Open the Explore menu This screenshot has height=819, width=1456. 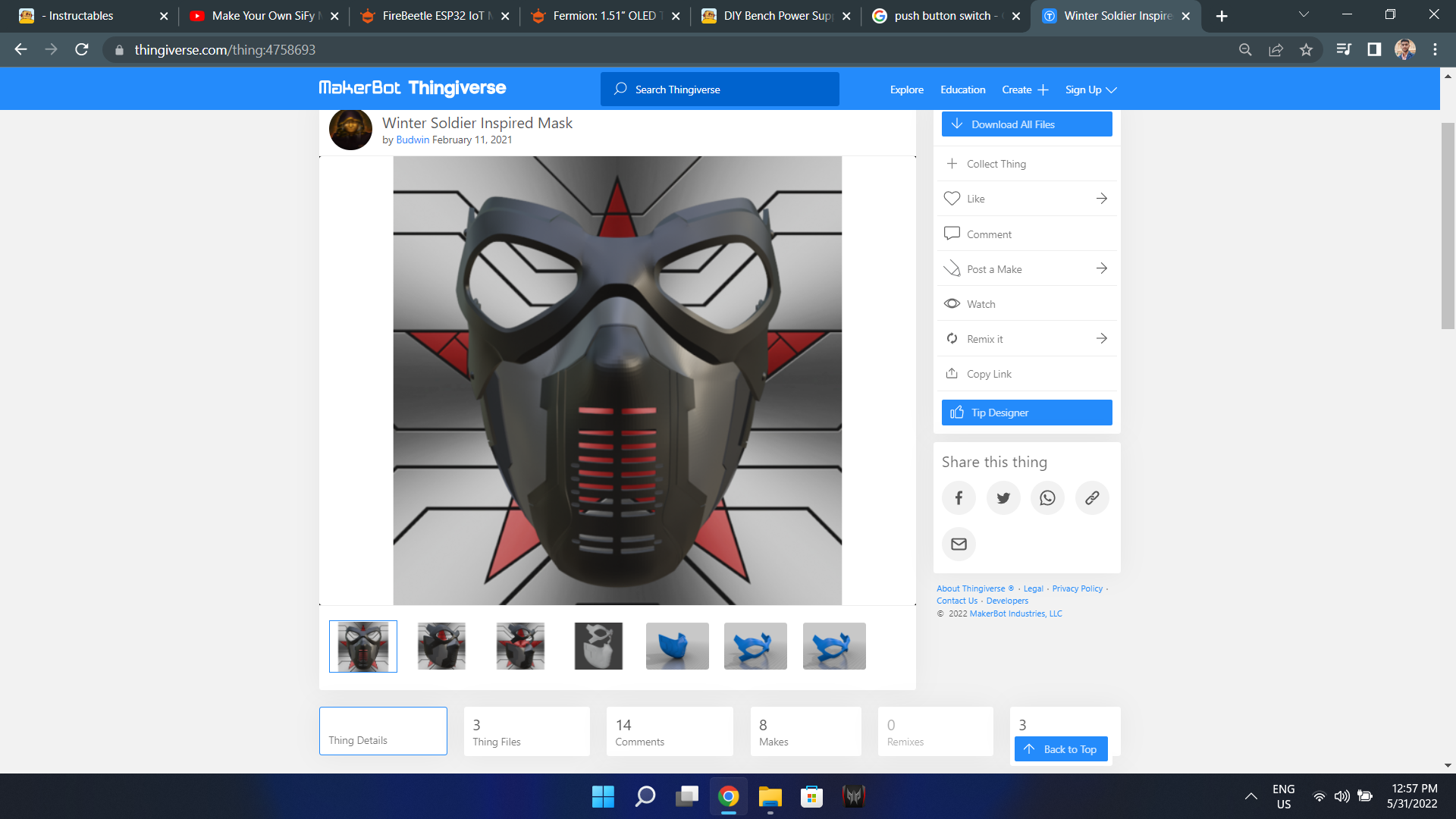point(907,89)
